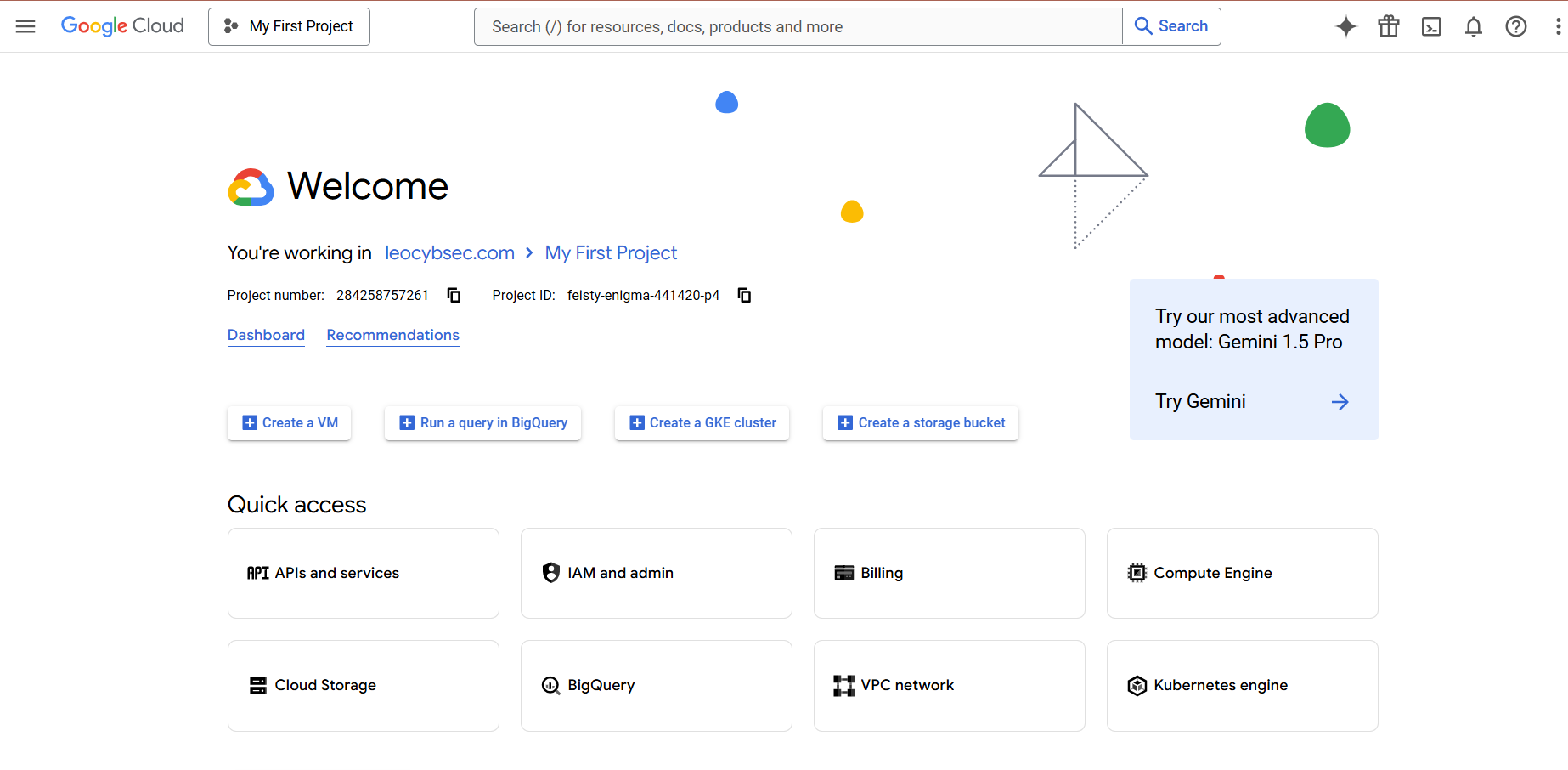Go to the Dashboard link
1568x770 pixels.
[x=266, y=335]
